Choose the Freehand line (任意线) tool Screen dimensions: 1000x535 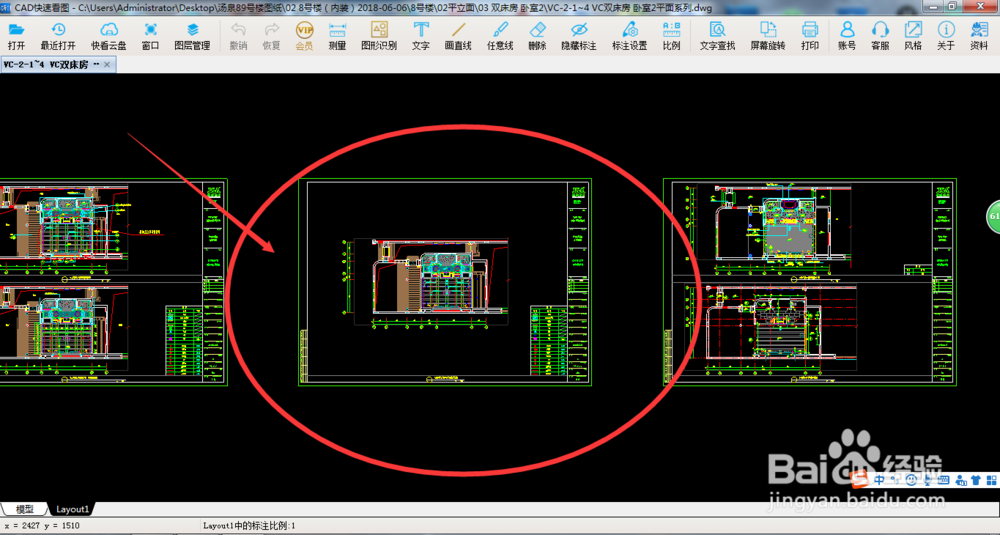(499, 35)
